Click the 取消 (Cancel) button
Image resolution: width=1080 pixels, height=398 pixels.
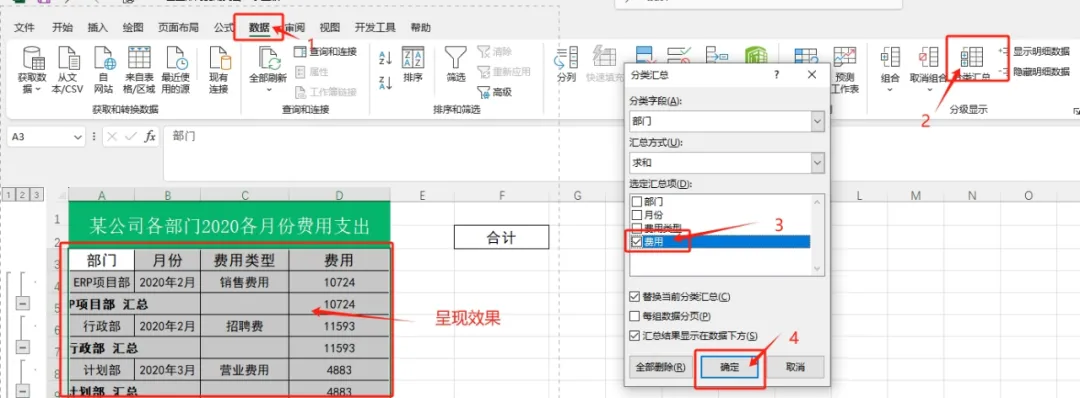click(795, 366)
